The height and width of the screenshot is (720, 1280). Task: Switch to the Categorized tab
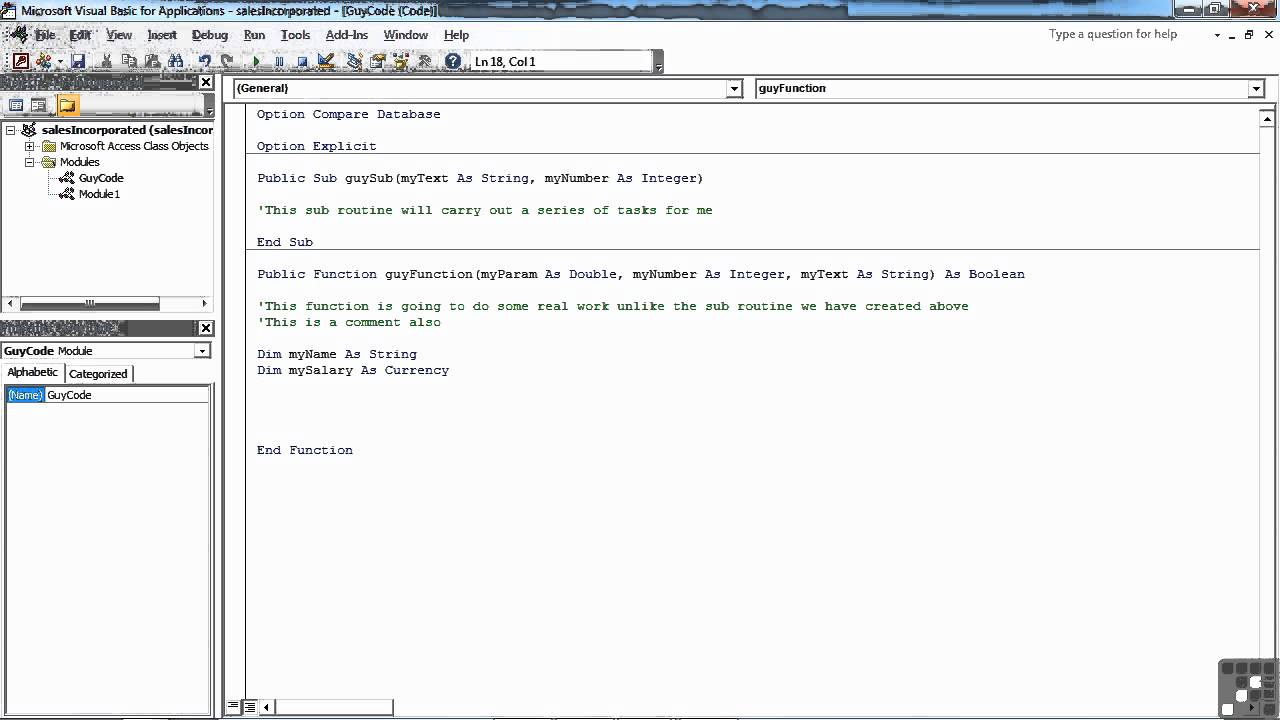[98, 373]
